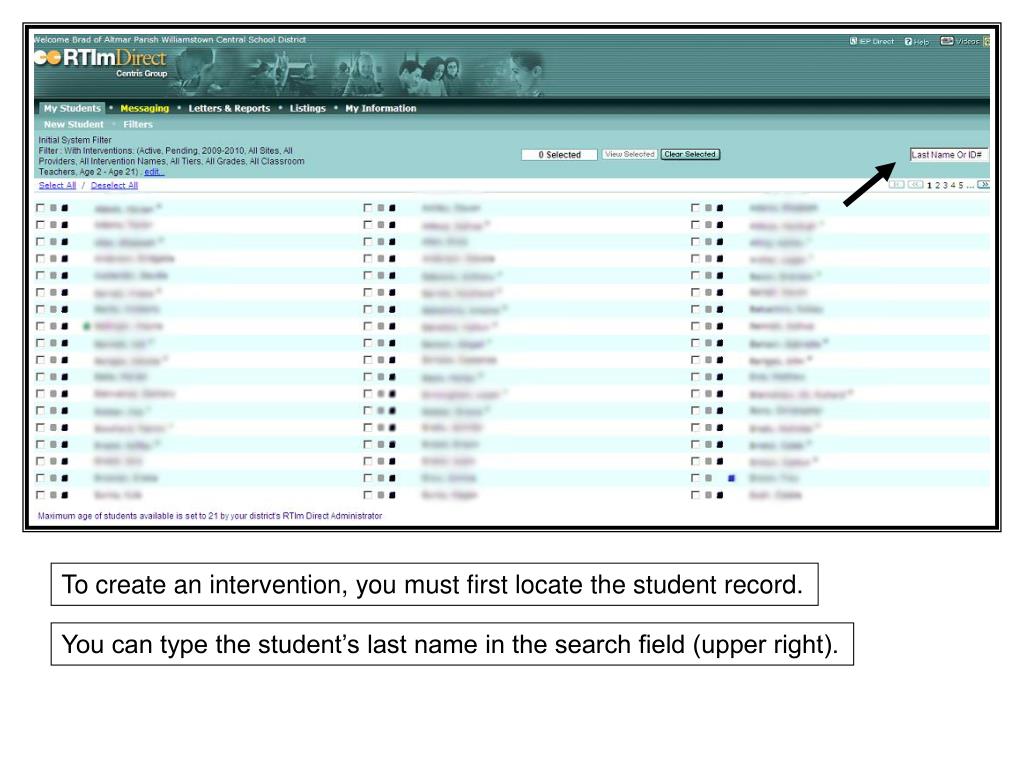Click the New Student submenu item
Viewport: 1024px width, 768px height.
[x=73, y=124]
